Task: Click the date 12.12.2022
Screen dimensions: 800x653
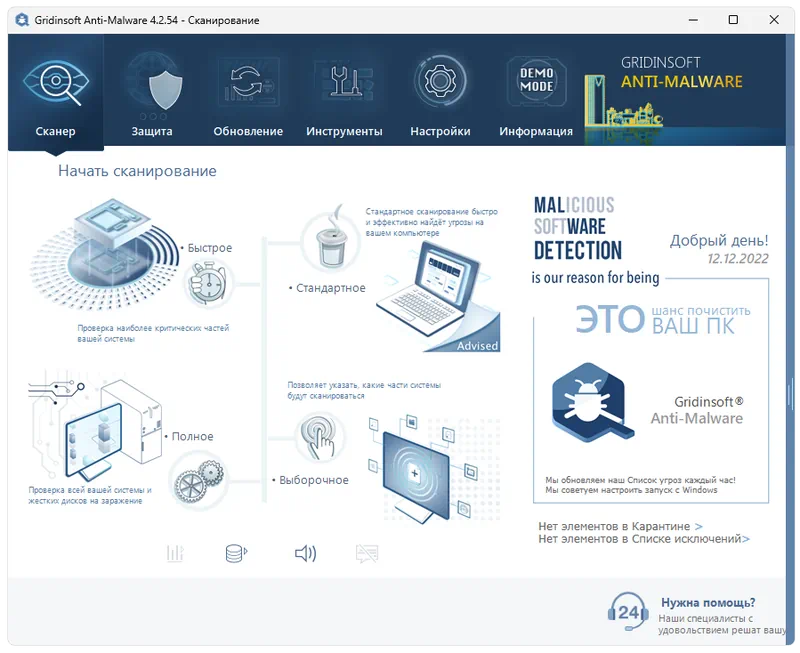Action: tap(738, 259)
